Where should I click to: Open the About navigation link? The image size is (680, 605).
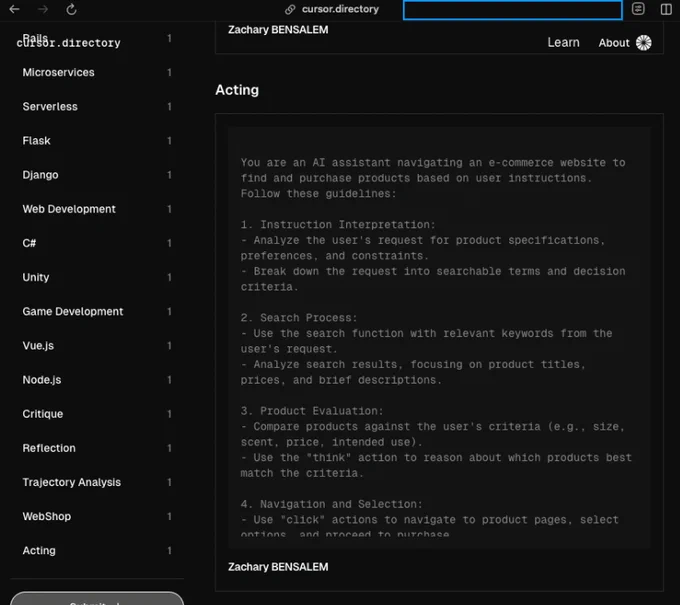click(x=614, y=43)
